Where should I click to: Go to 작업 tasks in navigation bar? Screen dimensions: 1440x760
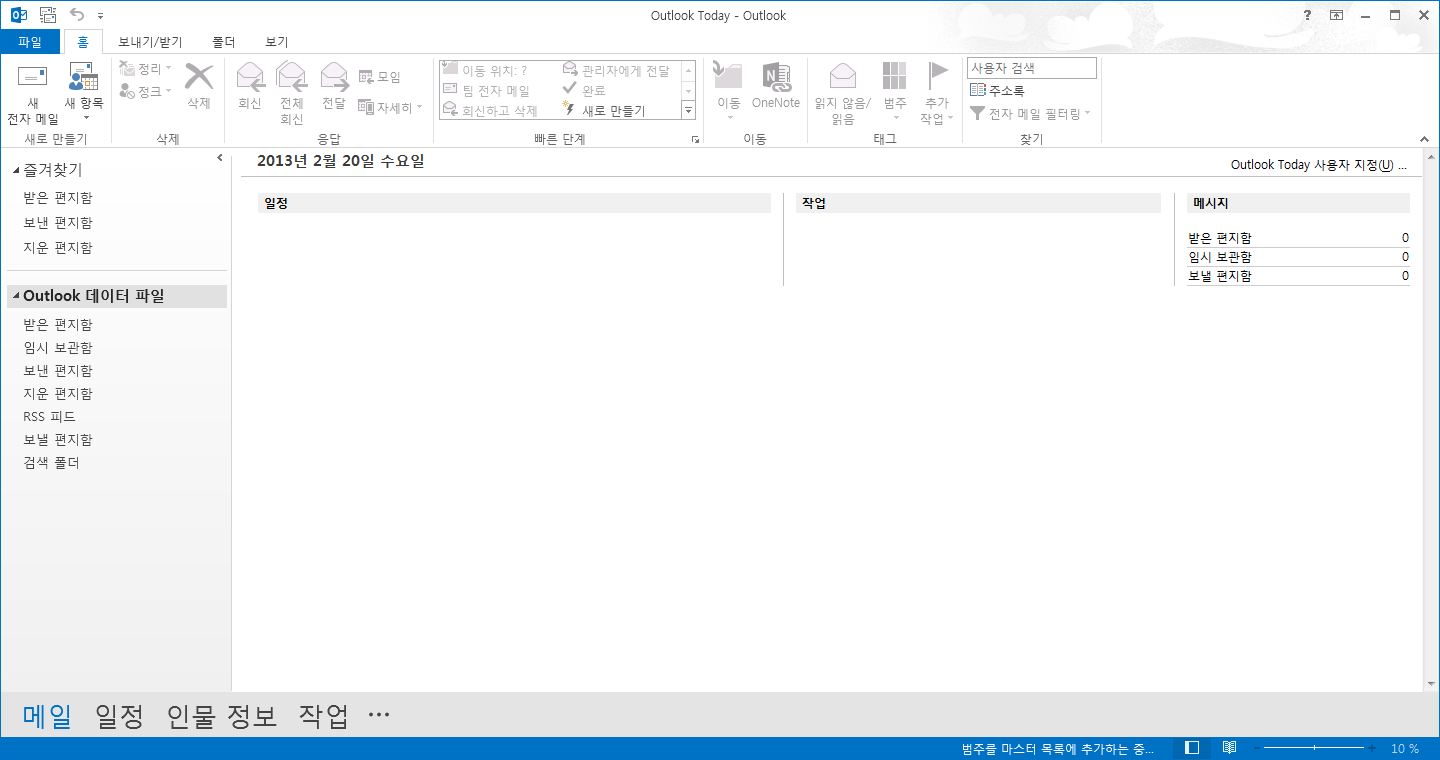[x=324, y=716]
